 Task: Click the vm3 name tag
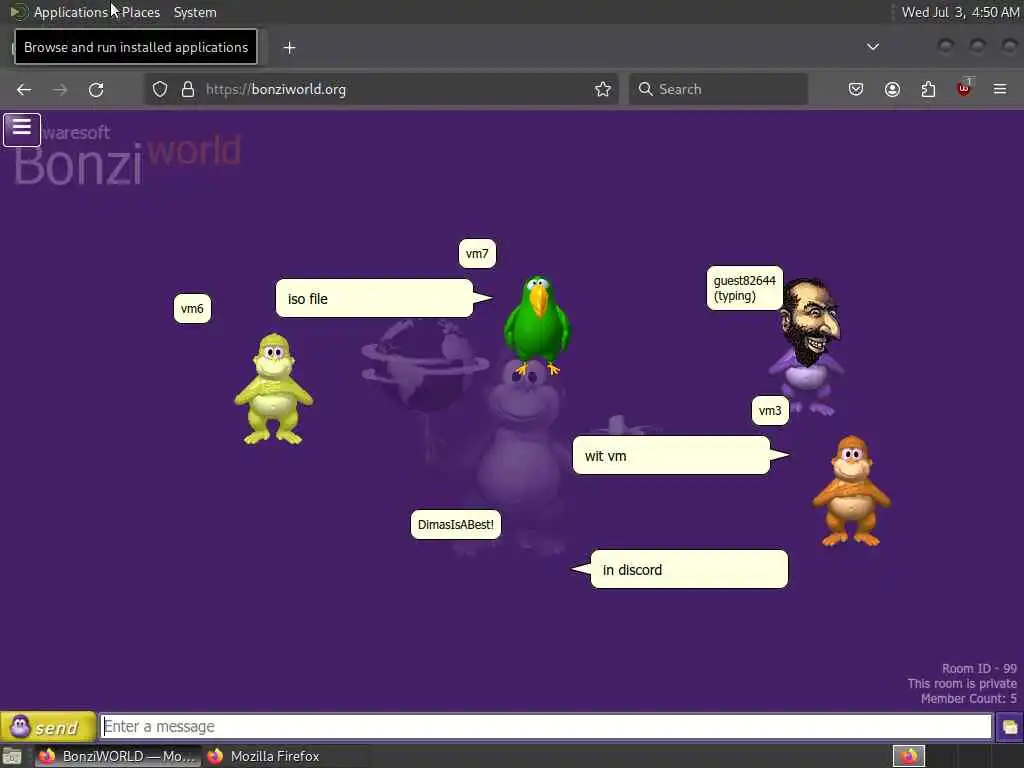coord(770,411)
